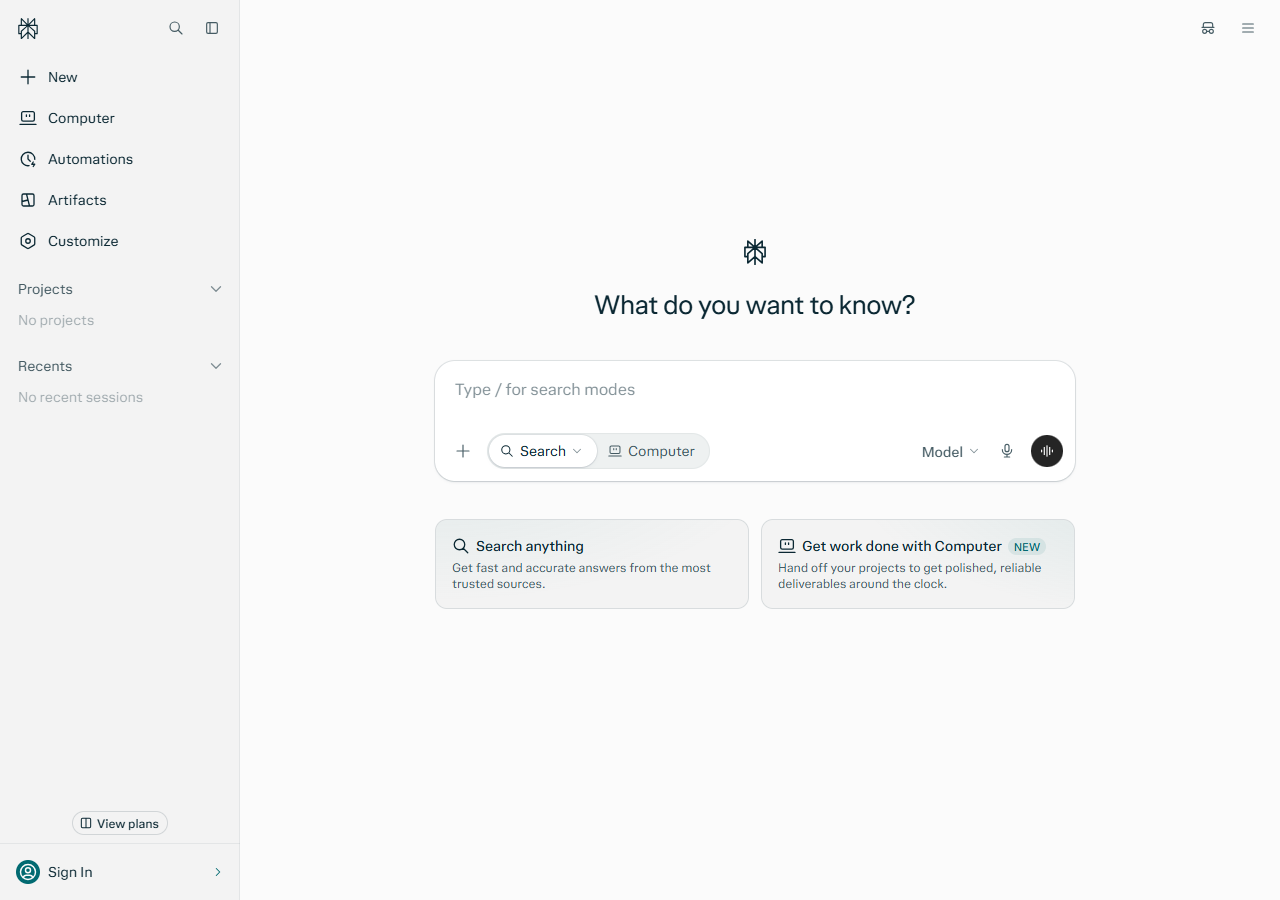Open the Model selector dropdown
Viewport: 1280px width, 900px height.
(950, 452)
